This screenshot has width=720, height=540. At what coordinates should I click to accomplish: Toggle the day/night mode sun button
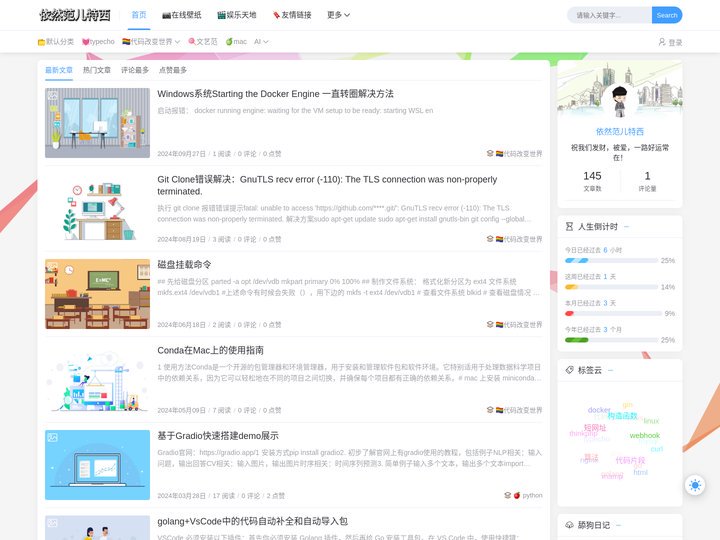[695, 485]
